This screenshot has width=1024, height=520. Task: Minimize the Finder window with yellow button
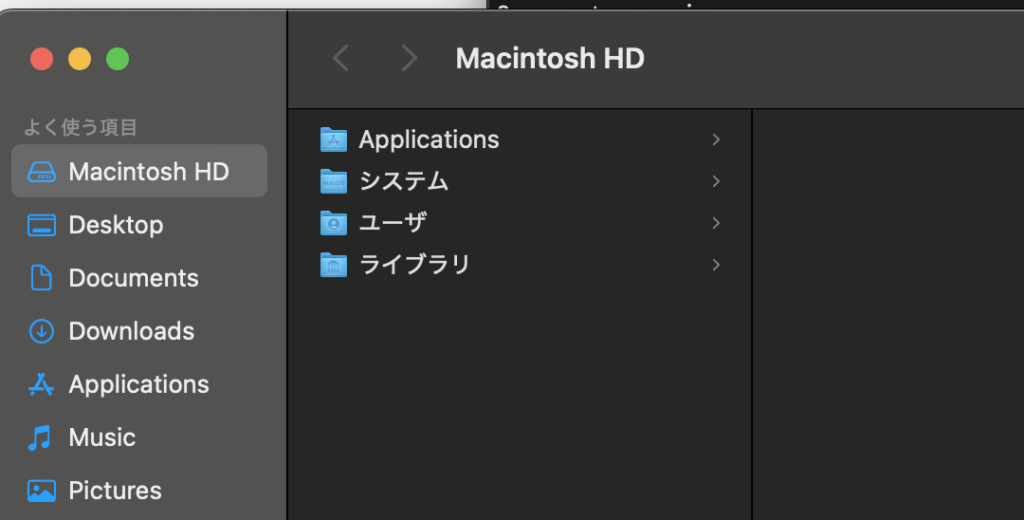[80, 59]
